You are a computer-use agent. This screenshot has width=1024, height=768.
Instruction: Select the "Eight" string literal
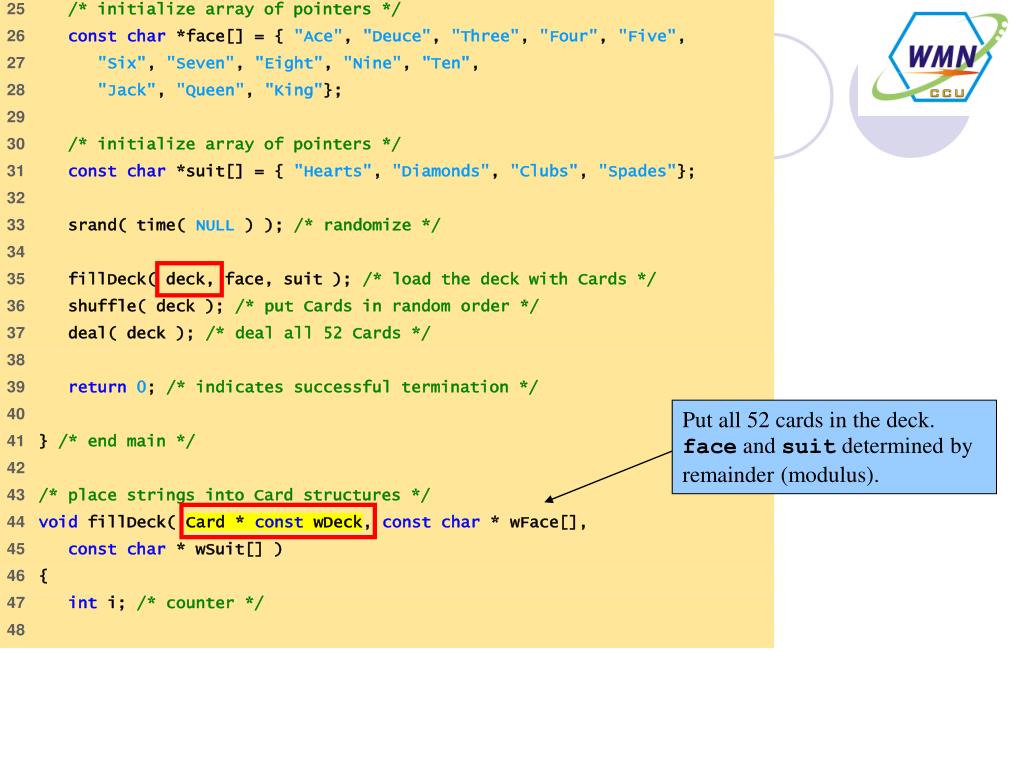point(289,63)
